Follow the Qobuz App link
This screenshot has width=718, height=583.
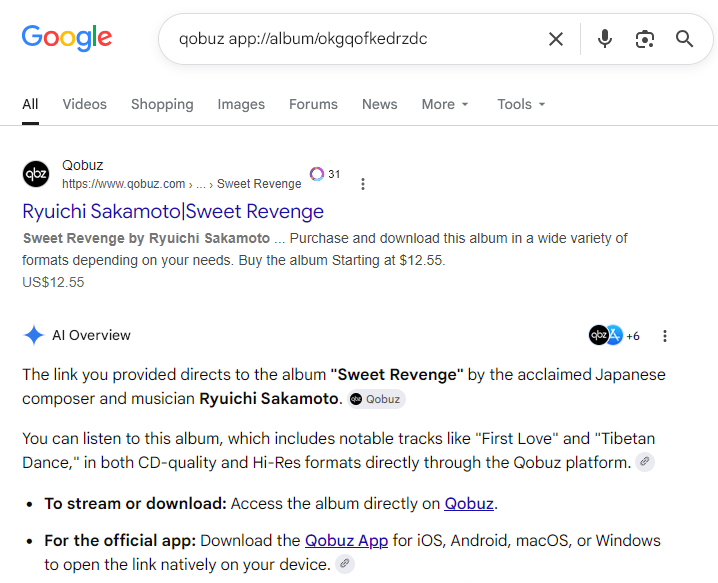coord(347,541)
